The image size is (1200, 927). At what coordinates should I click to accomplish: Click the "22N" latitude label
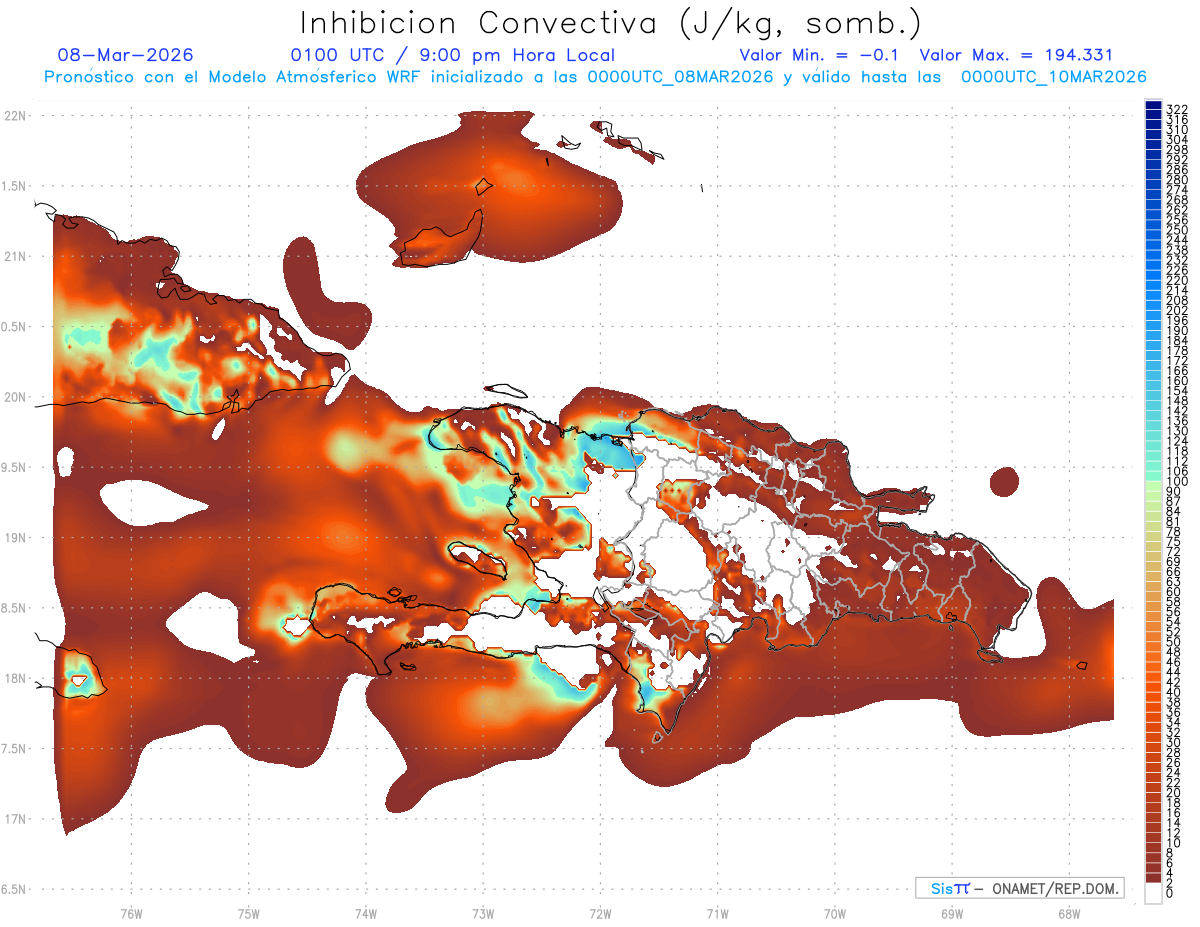pos(14,116)
